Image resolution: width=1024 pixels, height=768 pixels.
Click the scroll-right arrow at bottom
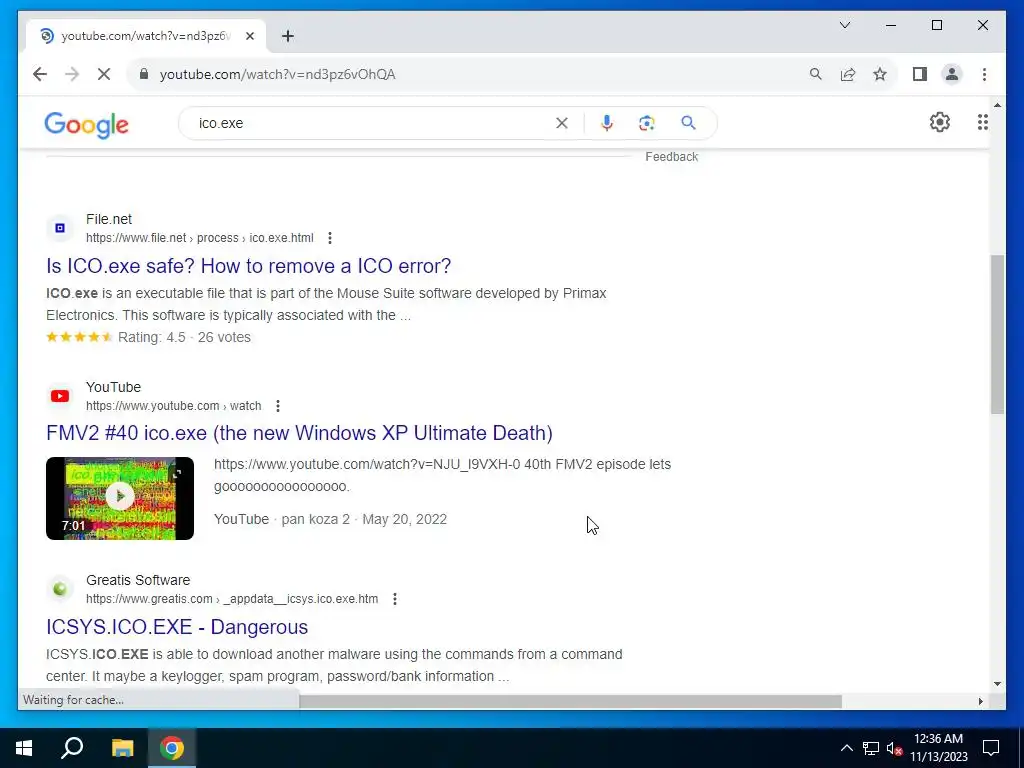[x=980, y=701]
